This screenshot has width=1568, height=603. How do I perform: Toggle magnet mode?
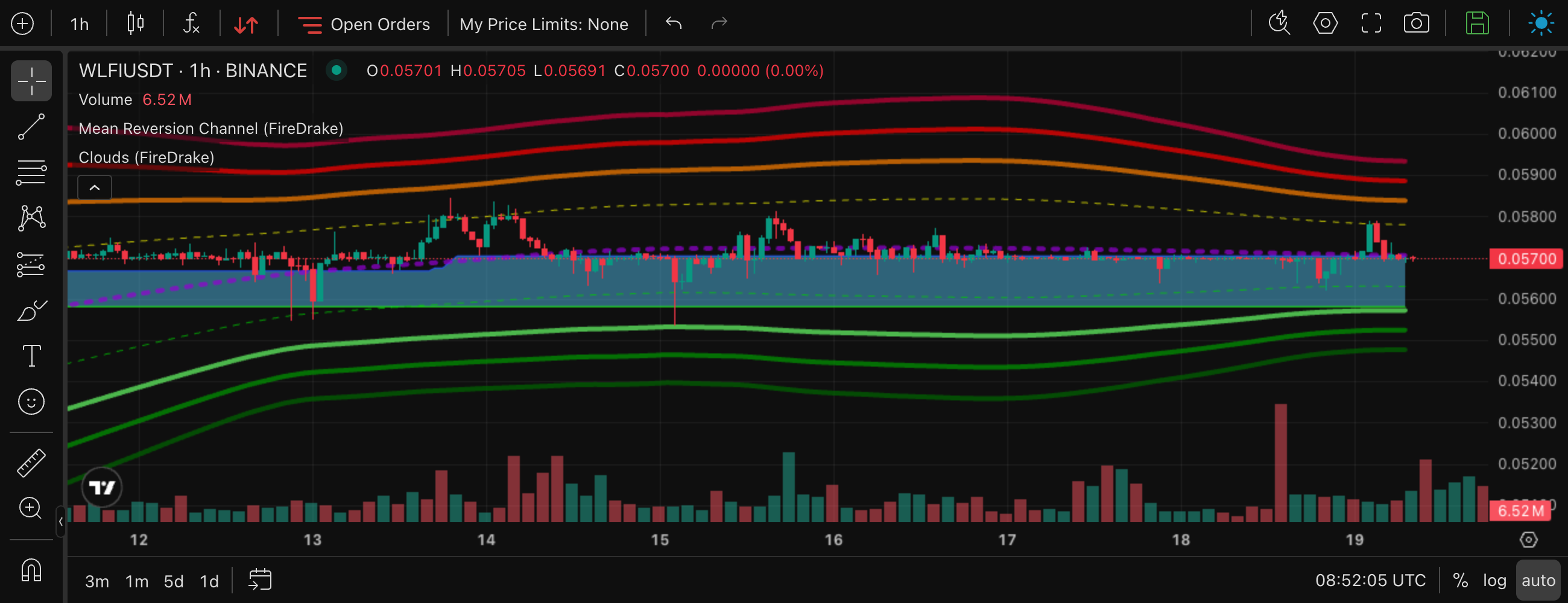(31, 570)
